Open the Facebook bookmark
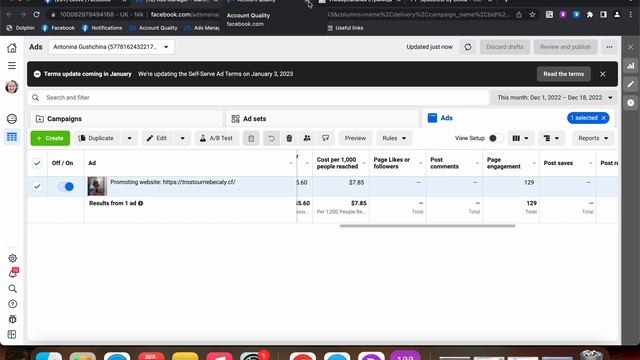Viewport: 640px width, 360px height. pos(58,28)
